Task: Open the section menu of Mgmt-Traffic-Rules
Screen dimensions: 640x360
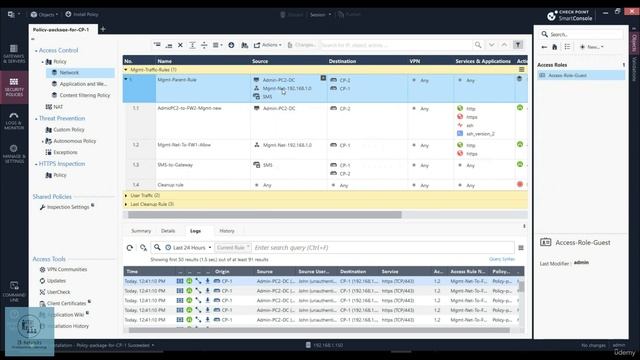Action: (522, 70)
